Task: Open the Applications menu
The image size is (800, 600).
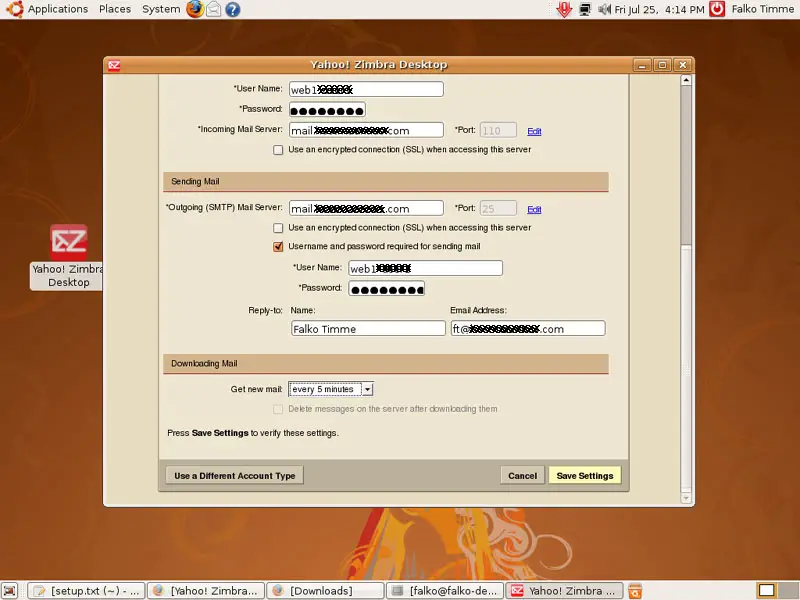Action: [58, 9]
